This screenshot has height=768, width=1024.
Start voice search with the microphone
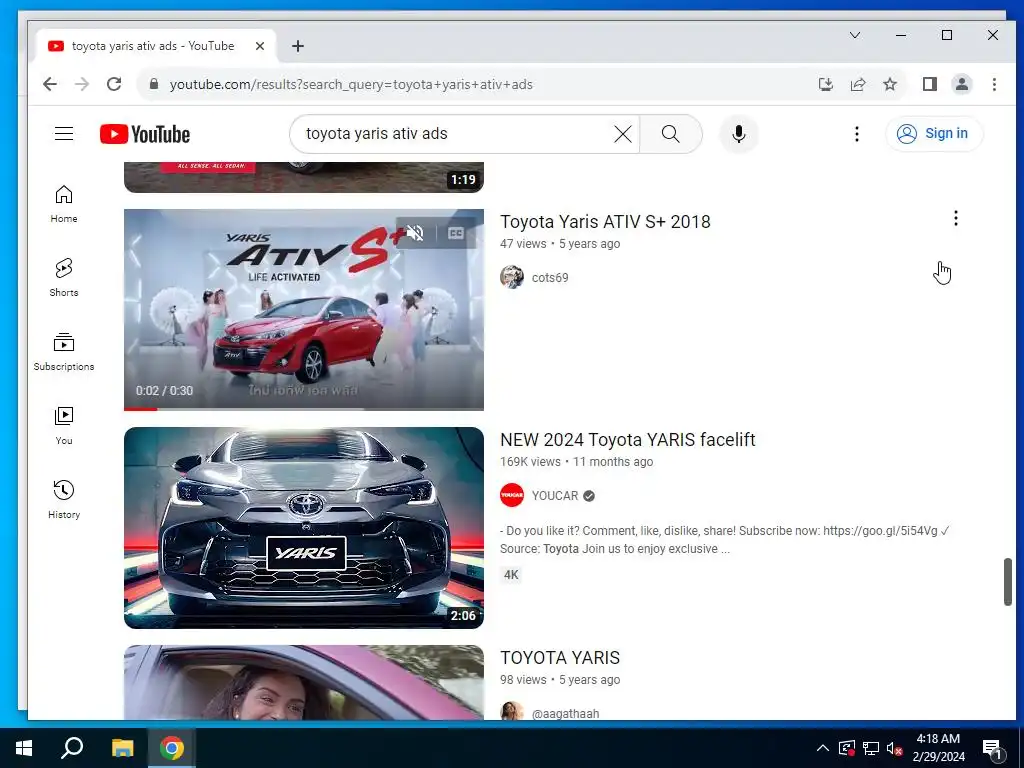pos(739,134)
